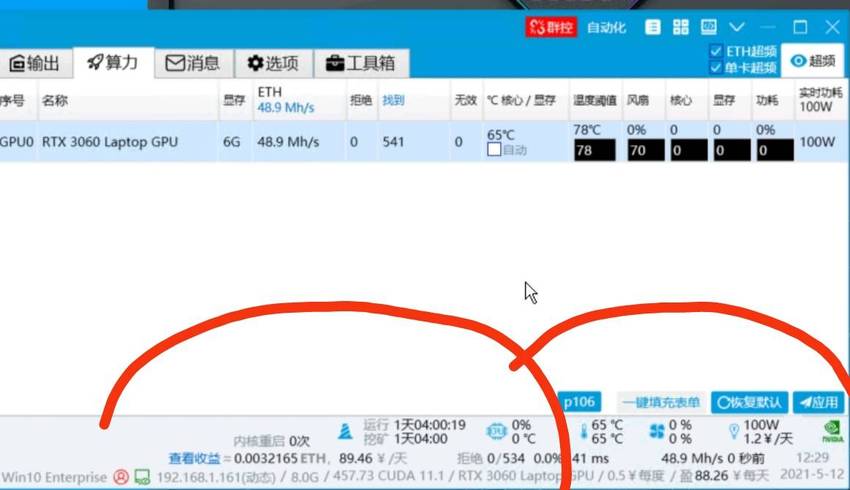
Task: Open the 选项 options tab
Action: (273, 63)
